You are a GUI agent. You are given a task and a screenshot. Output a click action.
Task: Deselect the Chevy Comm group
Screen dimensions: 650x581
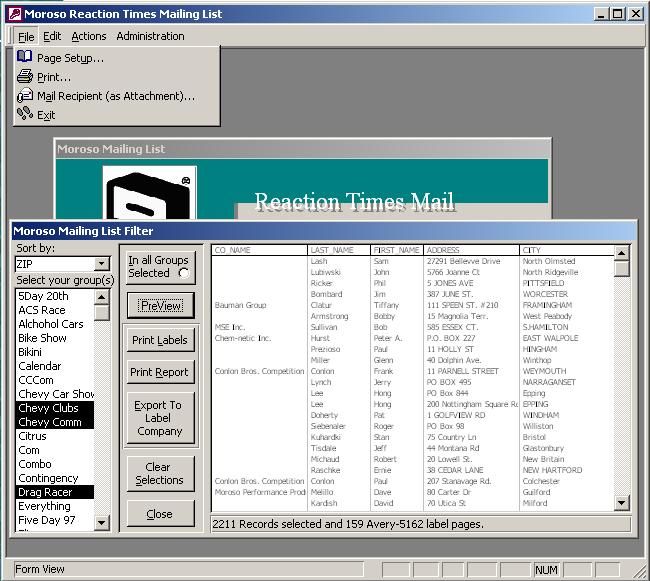56,422
